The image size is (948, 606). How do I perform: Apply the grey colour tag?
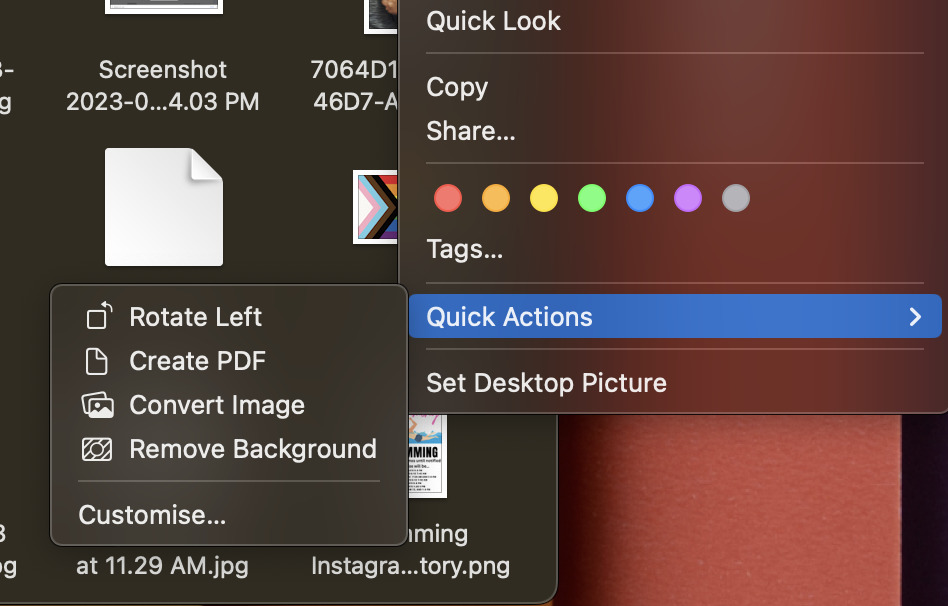tap(736, 198)
